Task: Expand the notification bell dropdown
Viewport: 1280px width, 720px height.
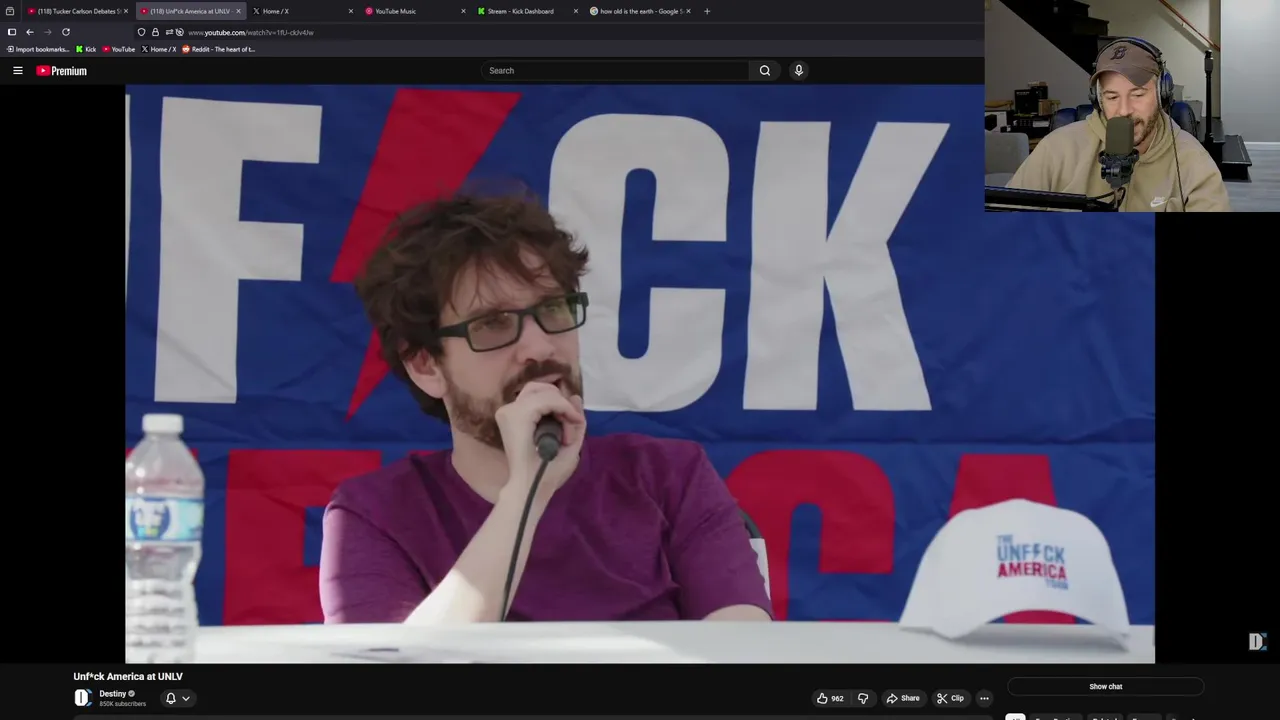Action: point(177,698)
